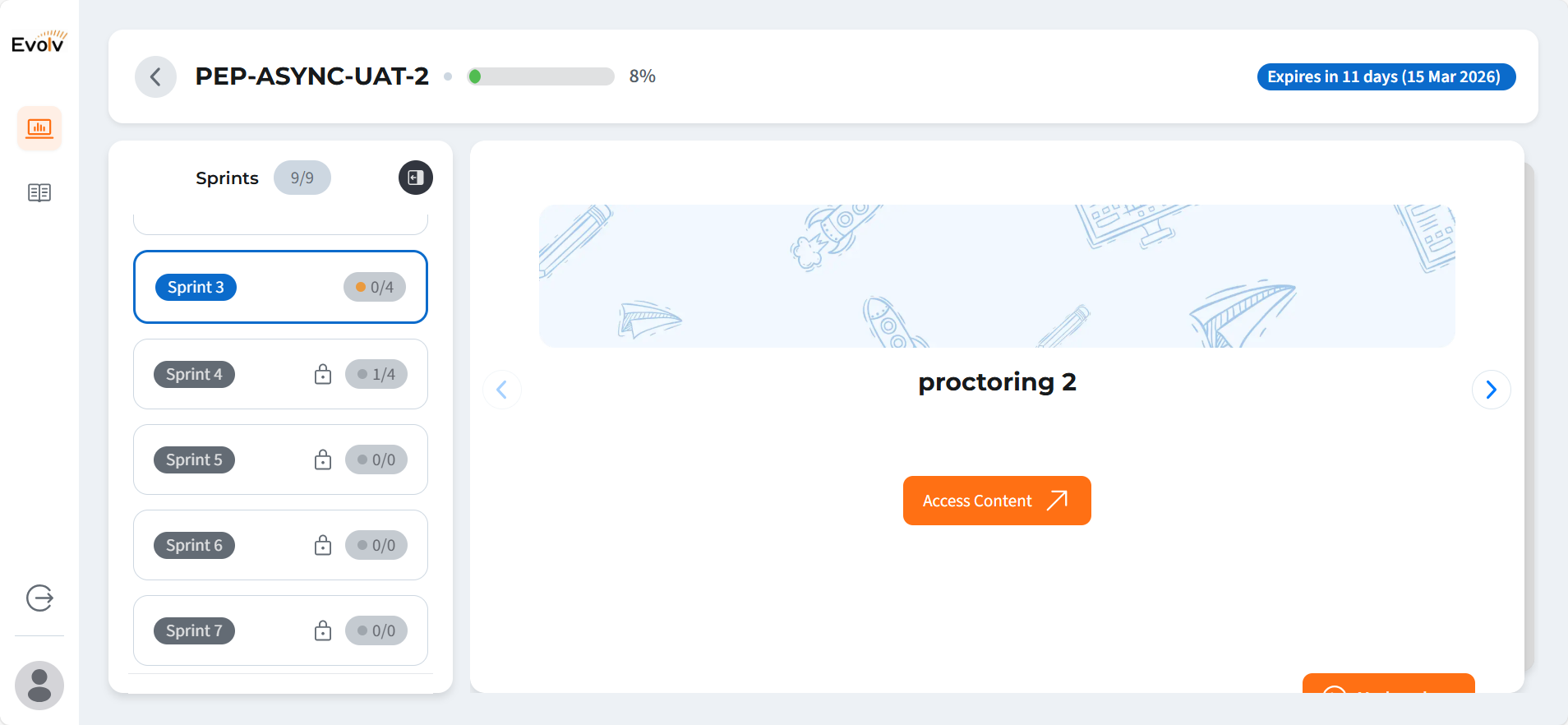The width and height of the screenshot is (1568, 725).
Task: Click the Access Content button
Action: [x=996, y=501]
